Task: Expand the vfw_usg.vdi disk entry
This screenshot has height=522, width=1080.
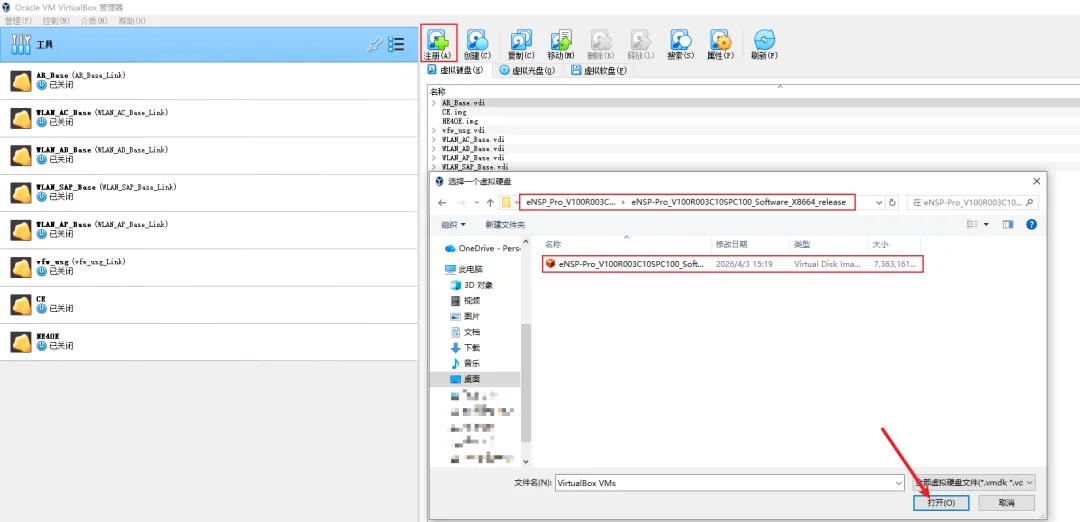Action: click(434, 130)
